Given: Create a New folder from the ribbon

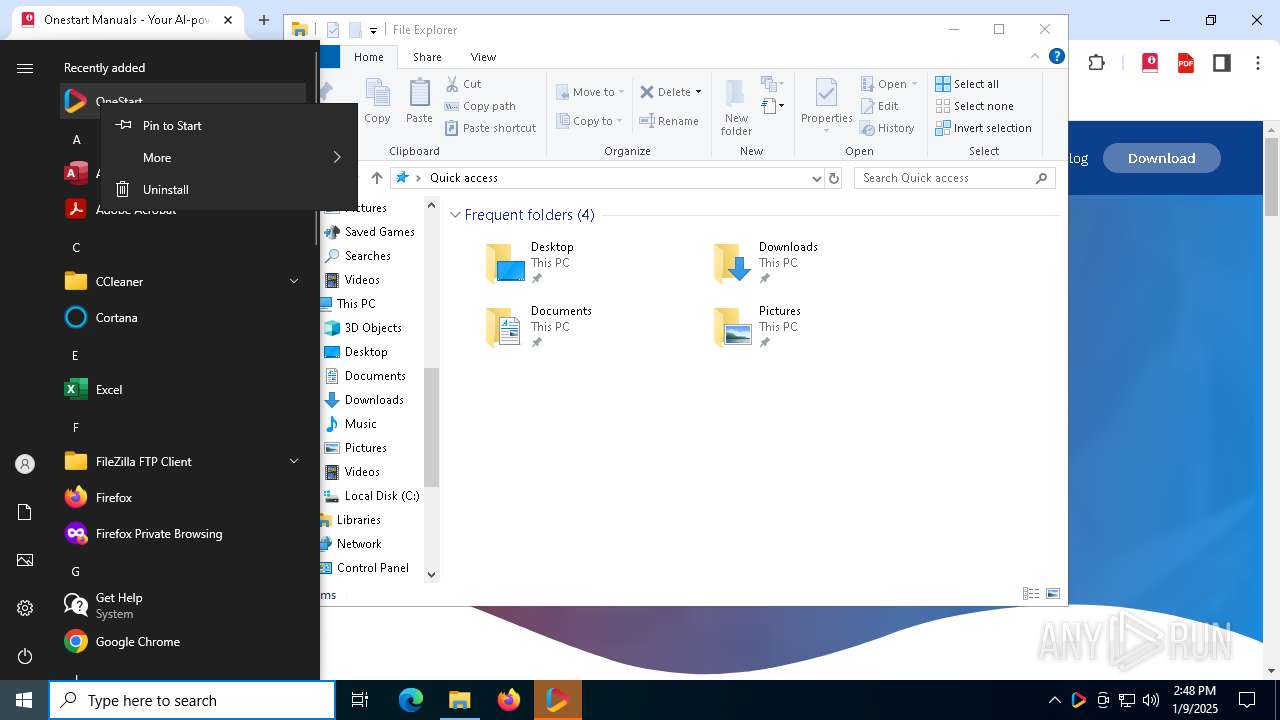Looking at the screenshot, I should [736, 107].
